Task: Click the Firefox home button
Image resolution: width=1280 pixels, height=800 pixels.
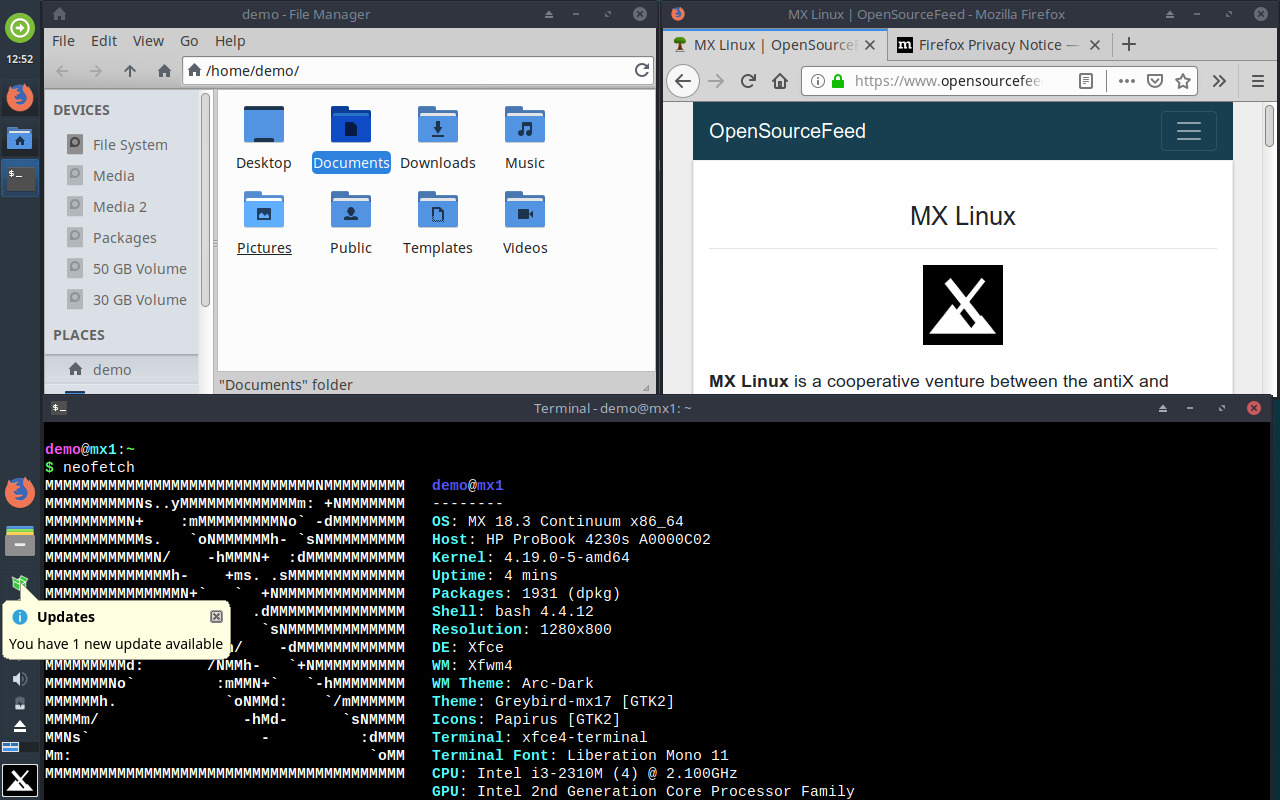Action: (780, 81)
